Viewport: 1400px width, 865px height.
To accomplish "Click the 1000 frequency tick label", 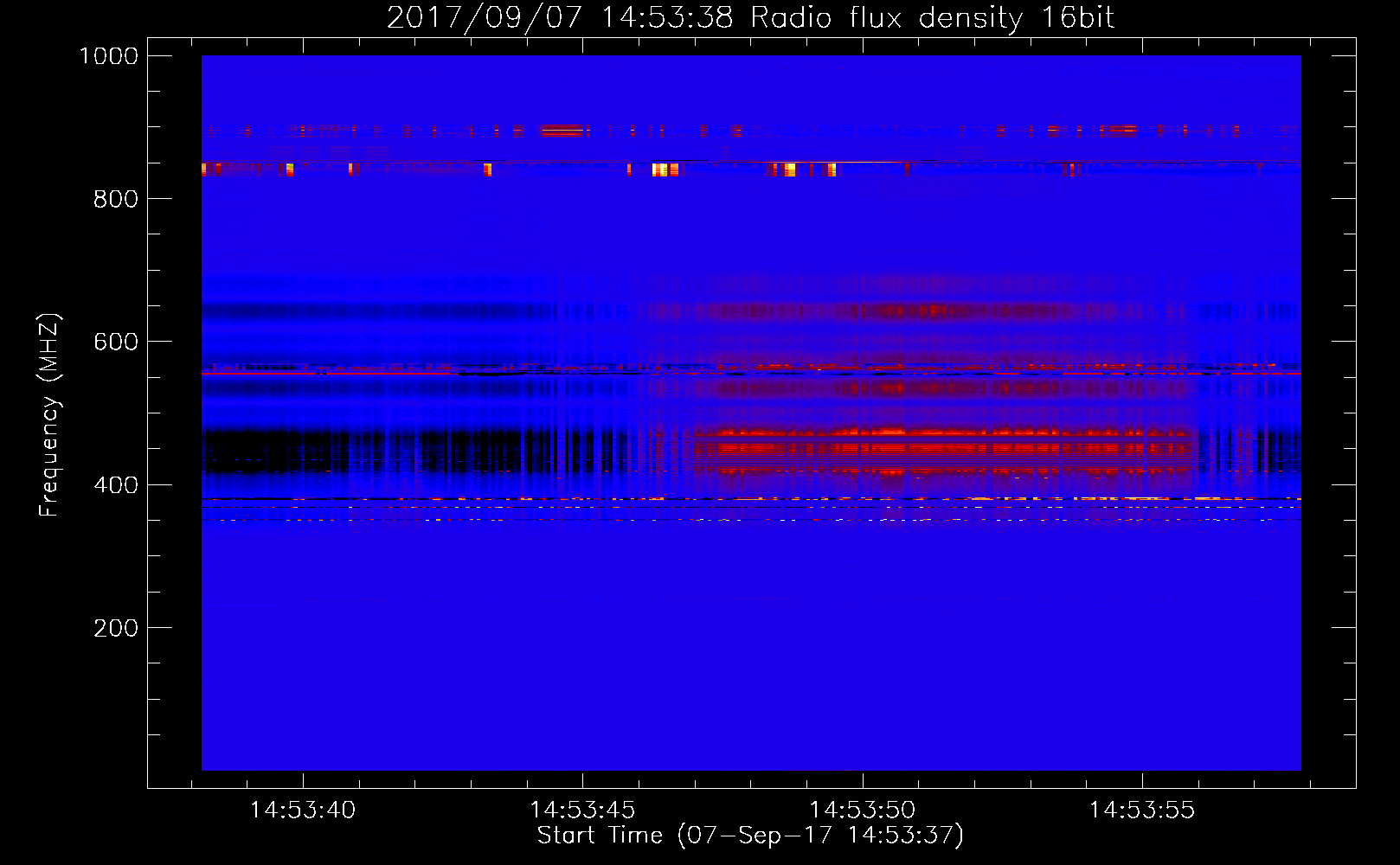I will click(109, 56).
